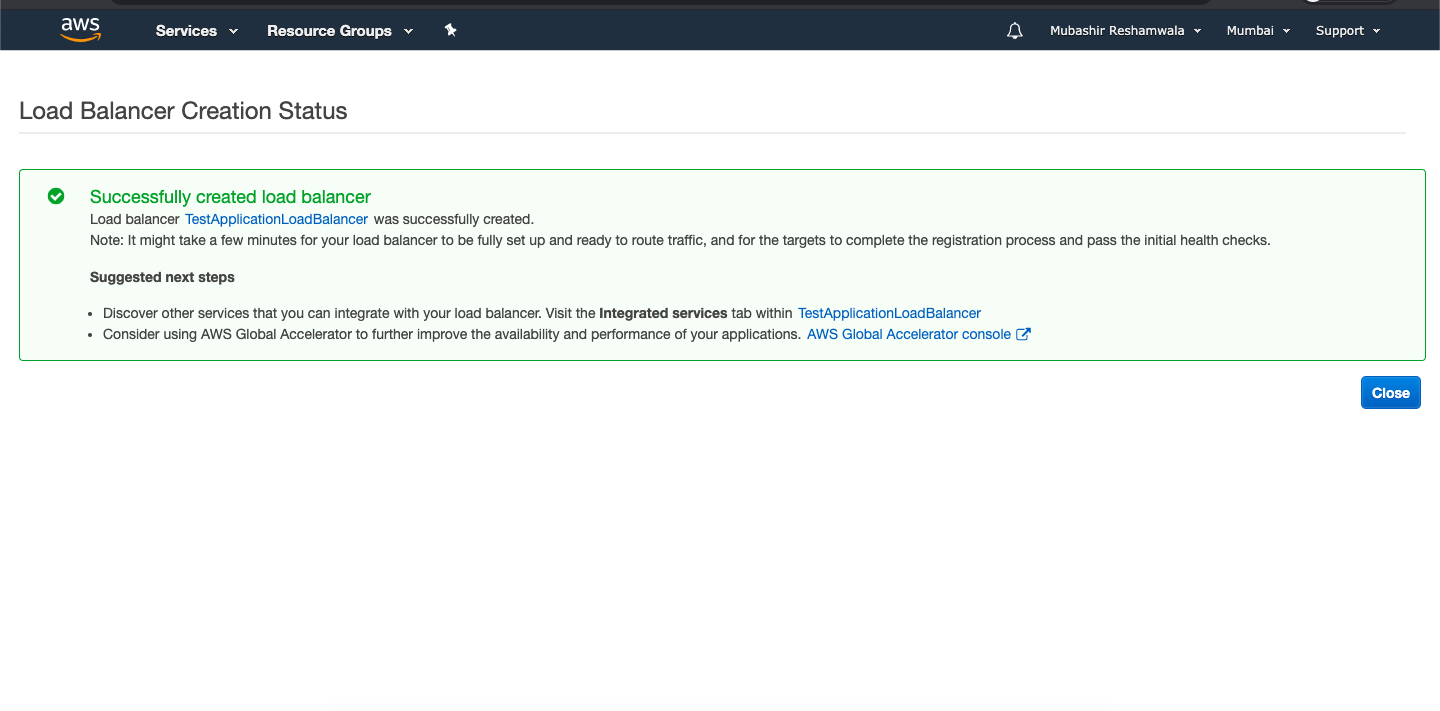1440x711 pixels.
Task: Open the Services menu
Action: pos(197,31)
